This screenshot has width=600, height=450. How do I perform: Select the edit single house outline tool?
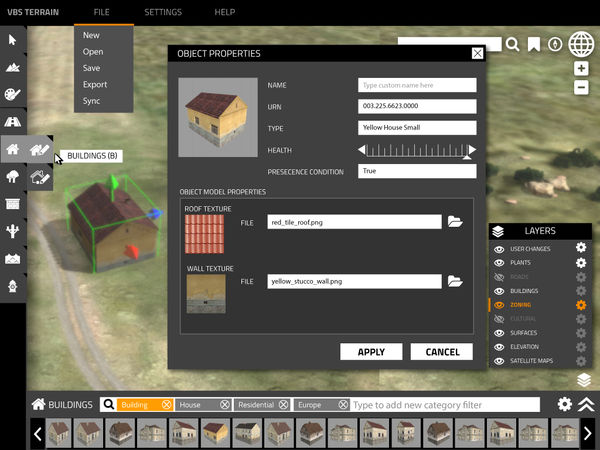coord(40,177)
